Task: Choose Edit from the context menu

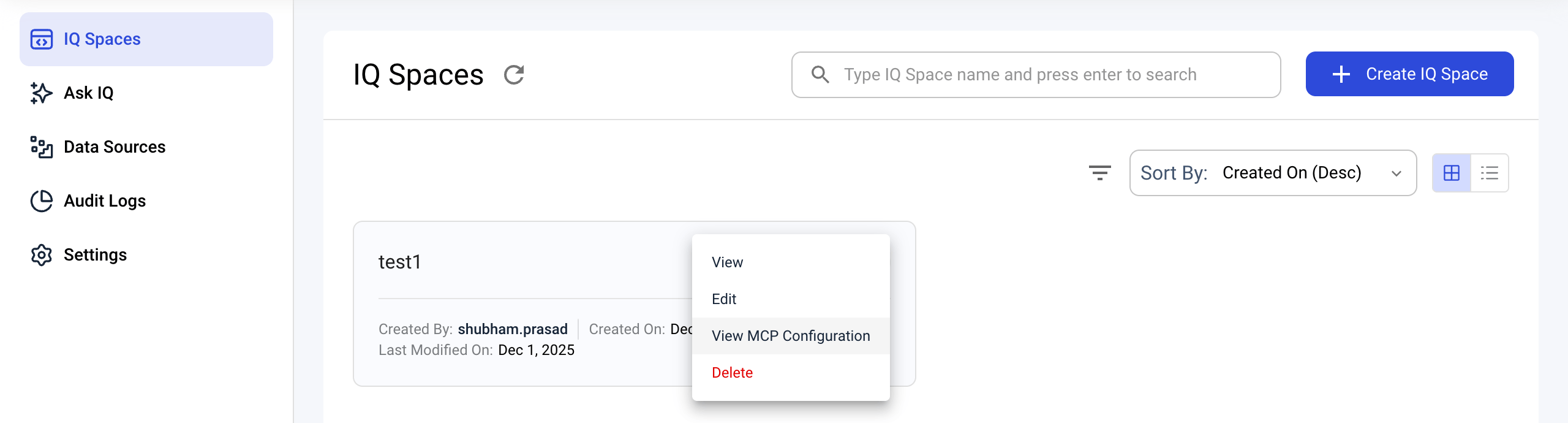Action: pos(725,299)
